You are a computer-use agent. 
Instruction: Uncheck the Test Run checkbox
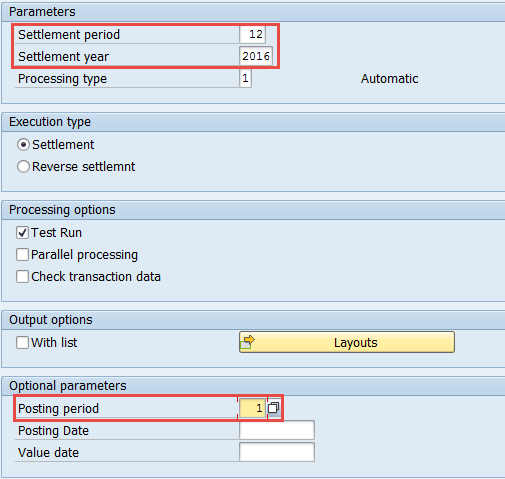point(22,233)
